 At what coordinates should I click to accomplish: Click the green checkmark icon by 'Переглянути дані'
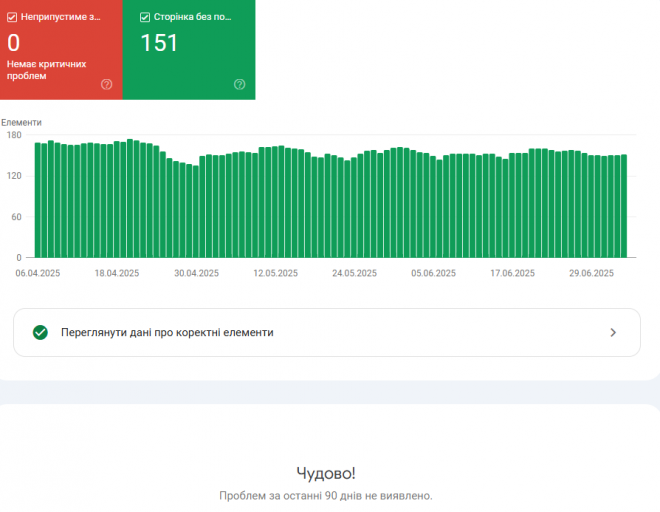[x=40, y=333]
